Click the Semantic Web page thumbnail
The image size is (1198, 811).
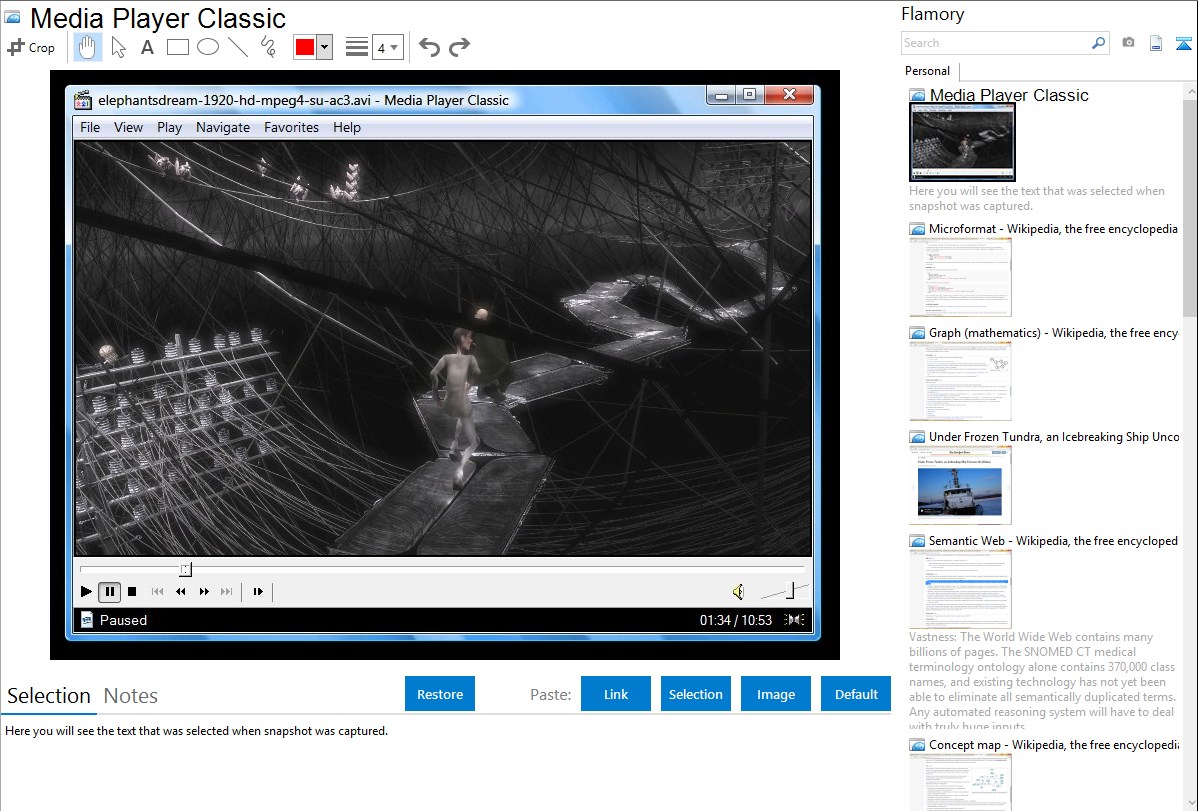(x=960, y=589)
